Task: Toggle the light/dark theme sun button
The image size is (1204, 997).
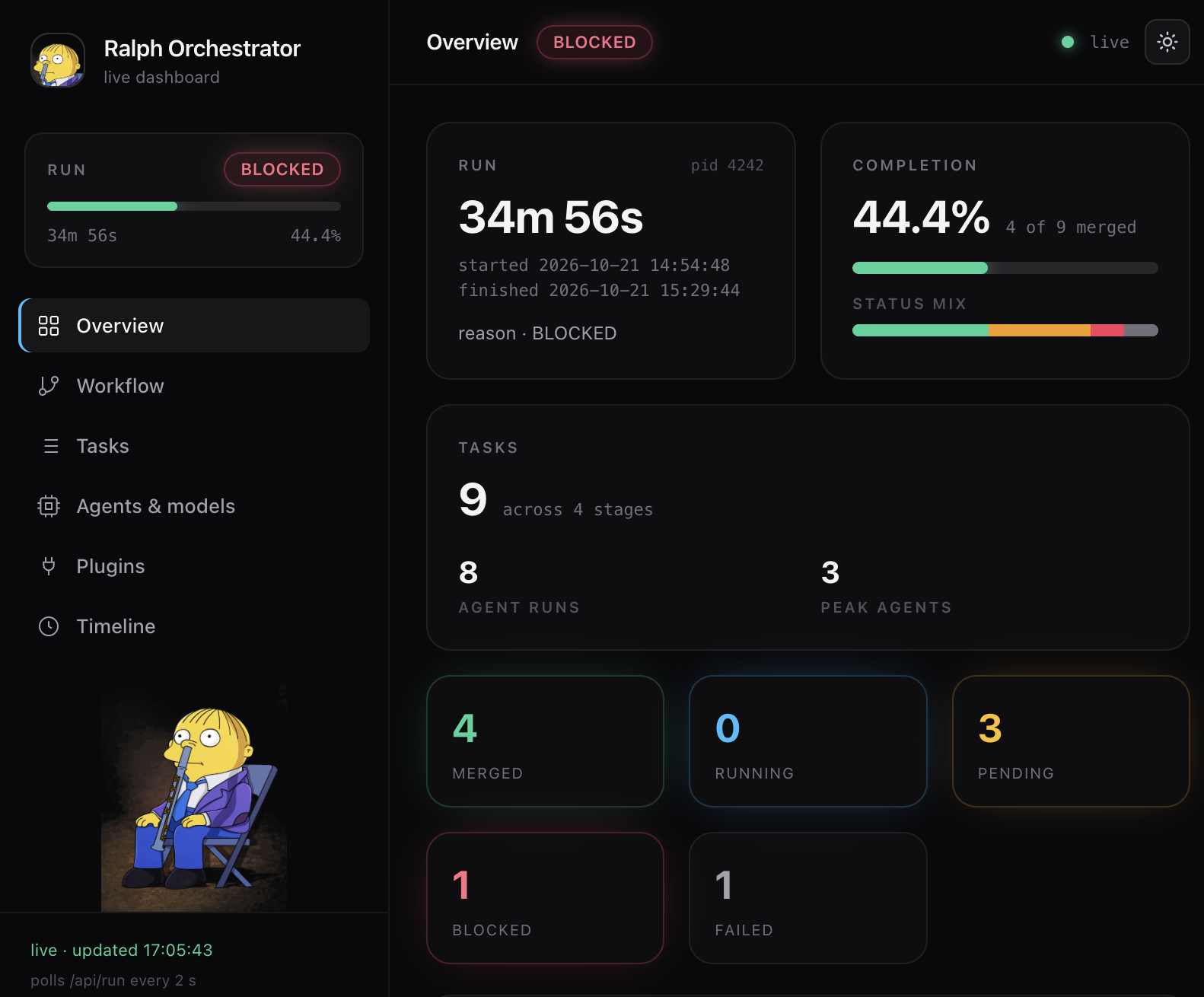Action: 1167,42
